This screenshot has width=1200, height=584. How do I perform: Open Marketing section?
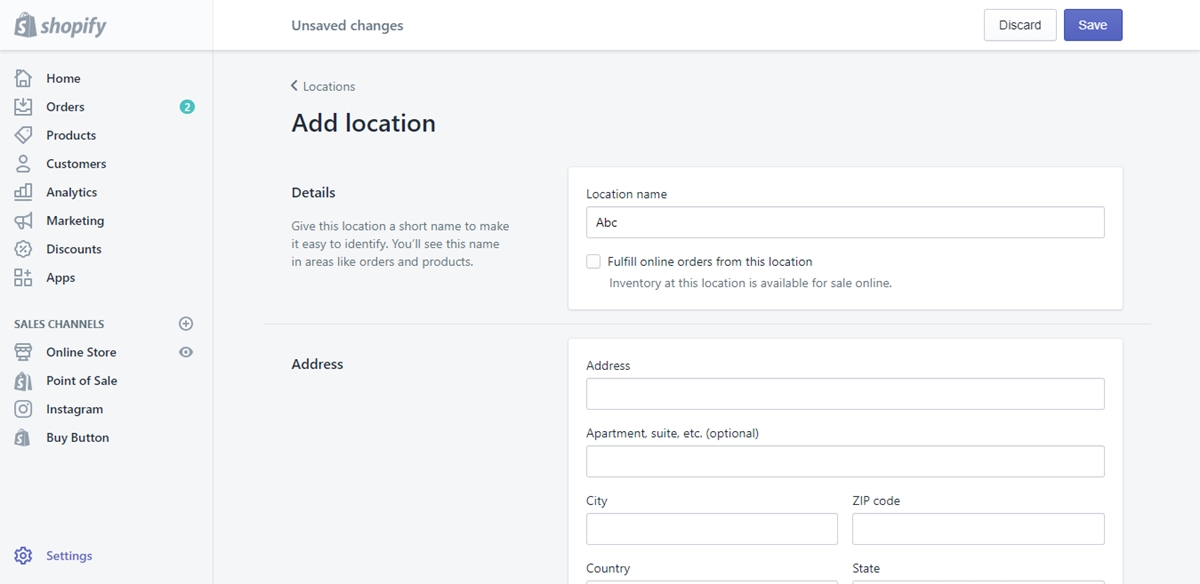pyautogui.click(x=75, y=221)
